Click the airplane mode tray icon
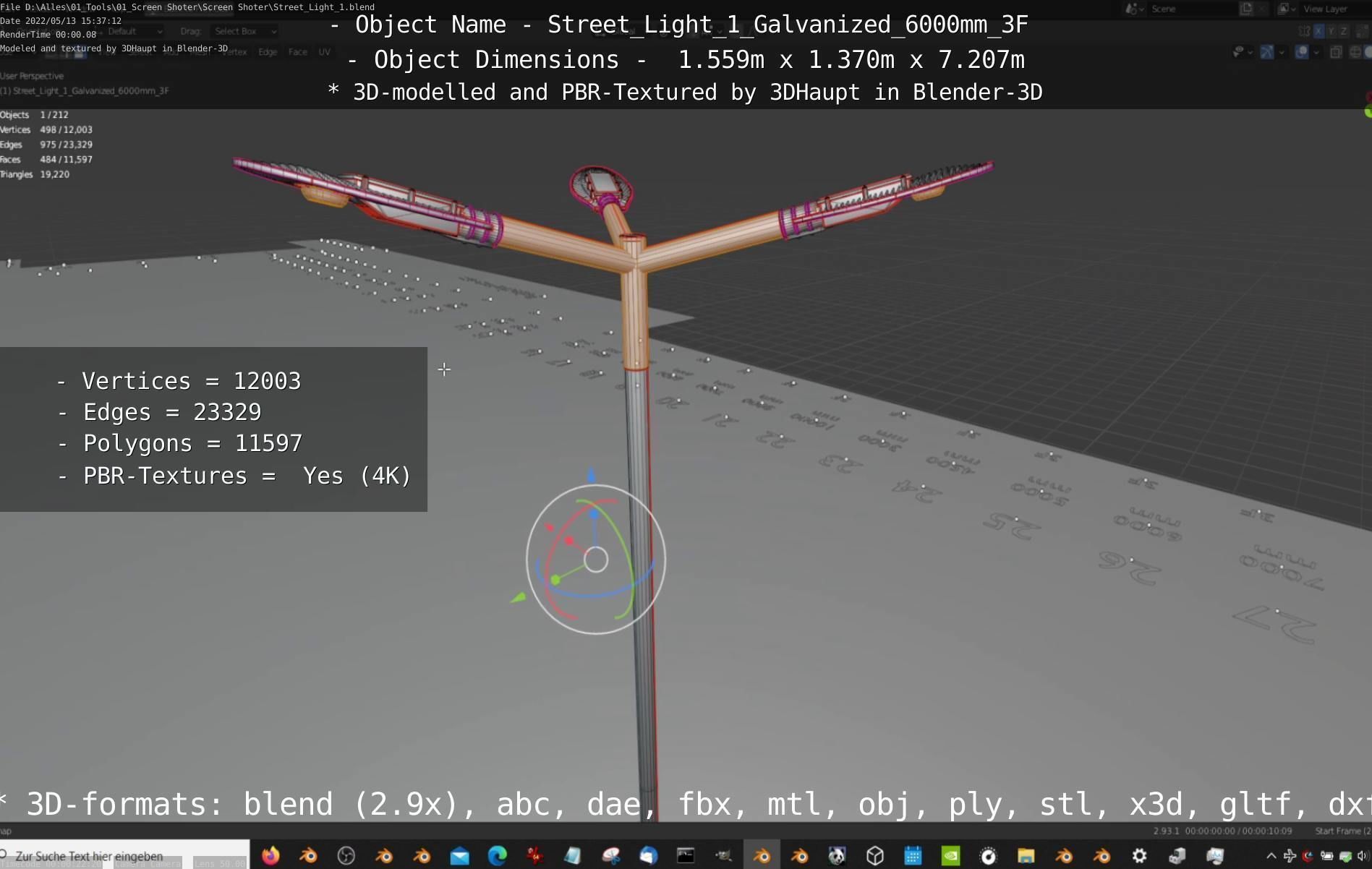Screen dimensions: 1372x869 (1290, 856)
